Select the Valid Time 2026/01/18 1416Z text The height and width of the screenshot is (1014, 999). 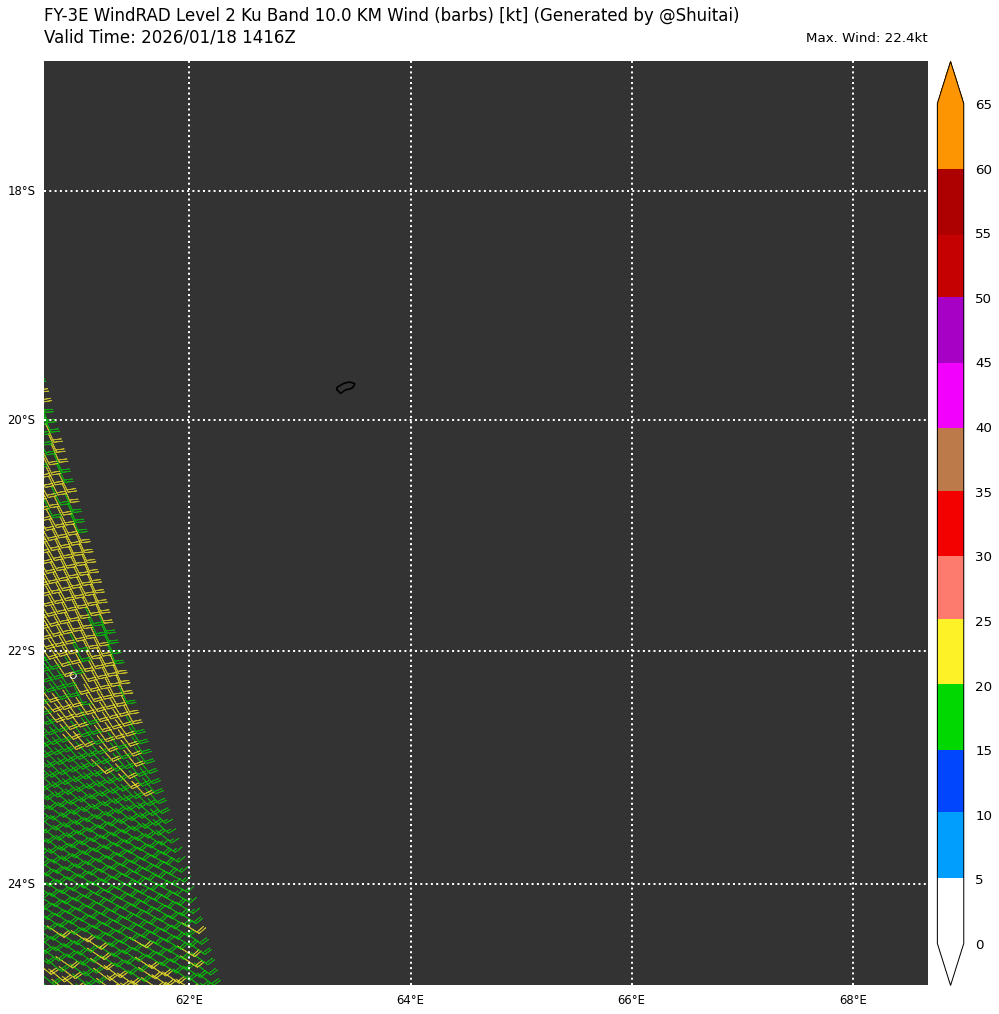pos(170,38)
